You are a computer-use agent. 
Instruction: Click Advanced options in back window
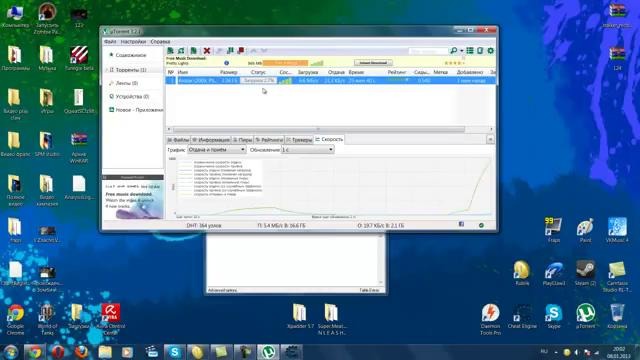(222, 290)
